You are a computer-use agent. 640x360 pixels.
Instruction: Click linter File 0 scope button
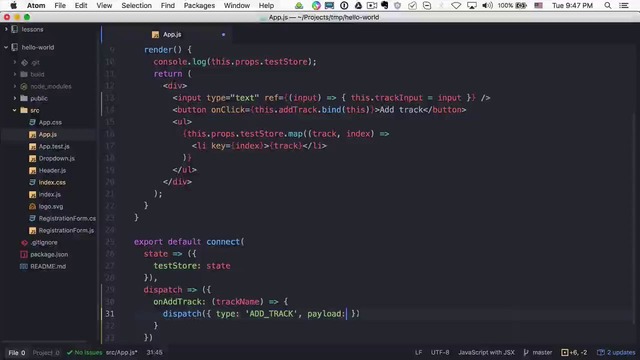tap(17, 353)
